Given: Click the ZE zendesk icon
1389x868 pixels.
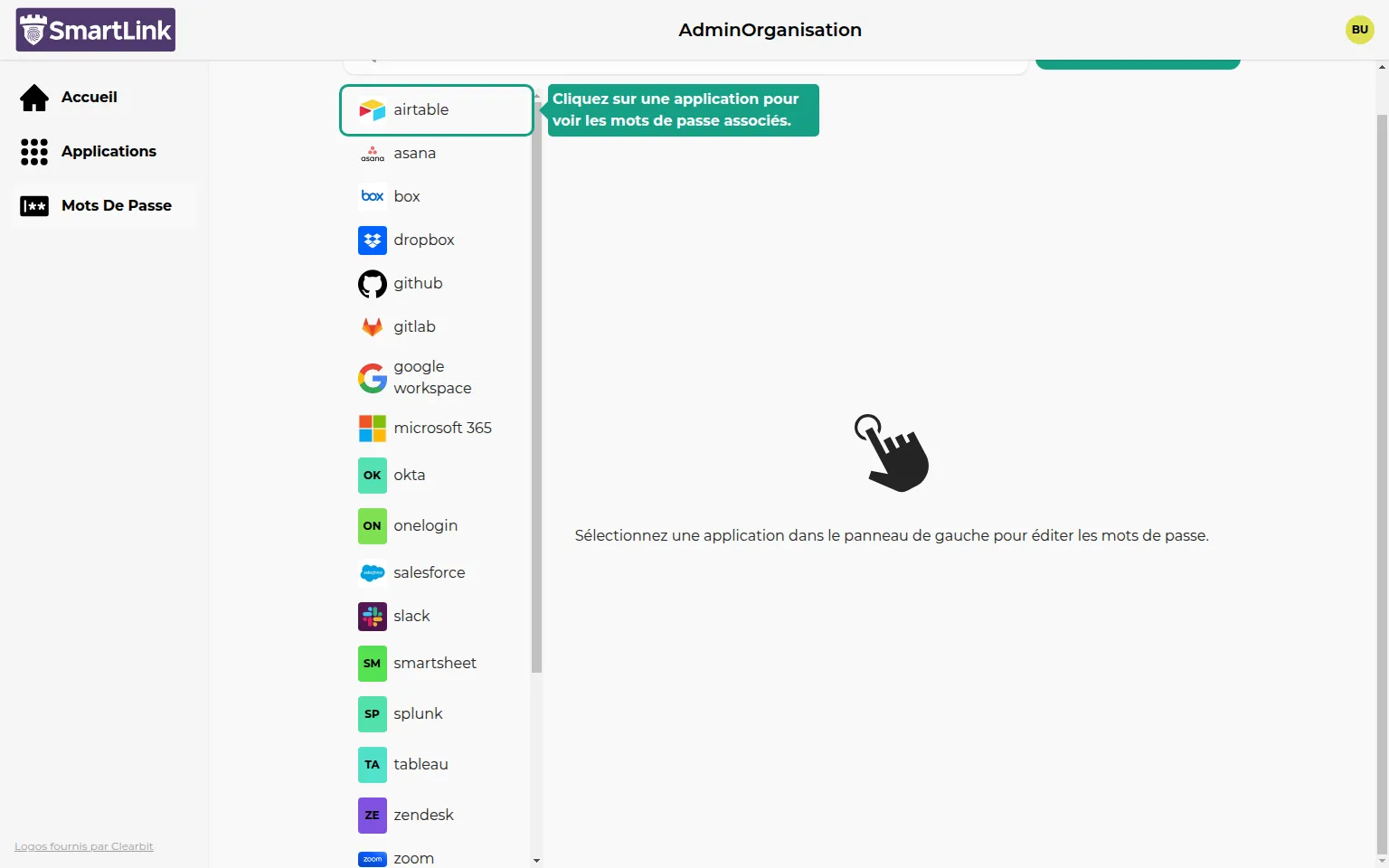Looking at the screenshot, I should pyautogui.click(x=373, y=816).
